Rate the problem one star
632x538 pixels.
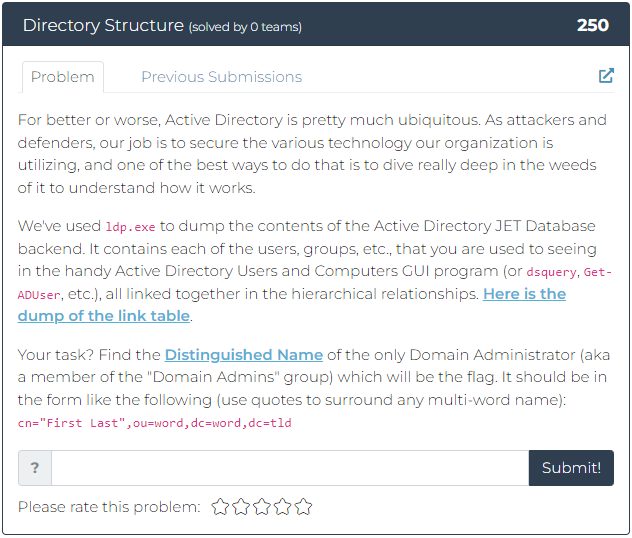click(220, 507)
